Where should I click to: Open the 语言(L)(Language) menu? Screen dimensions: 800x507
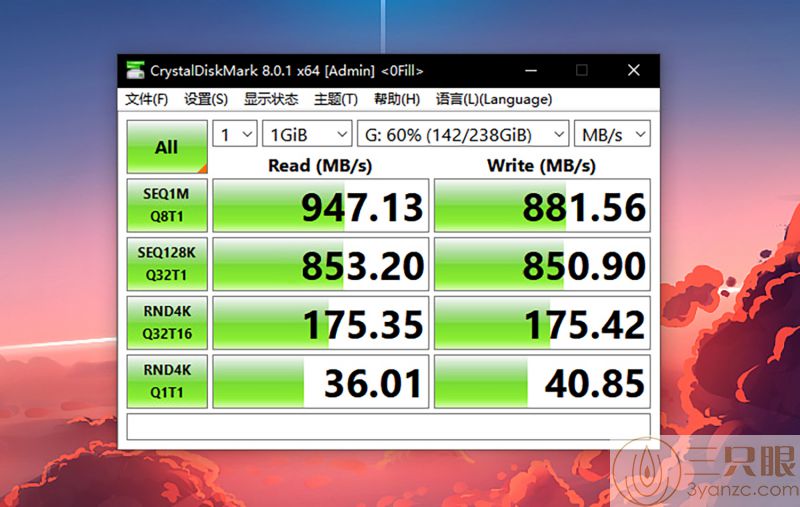click(493, 99)
